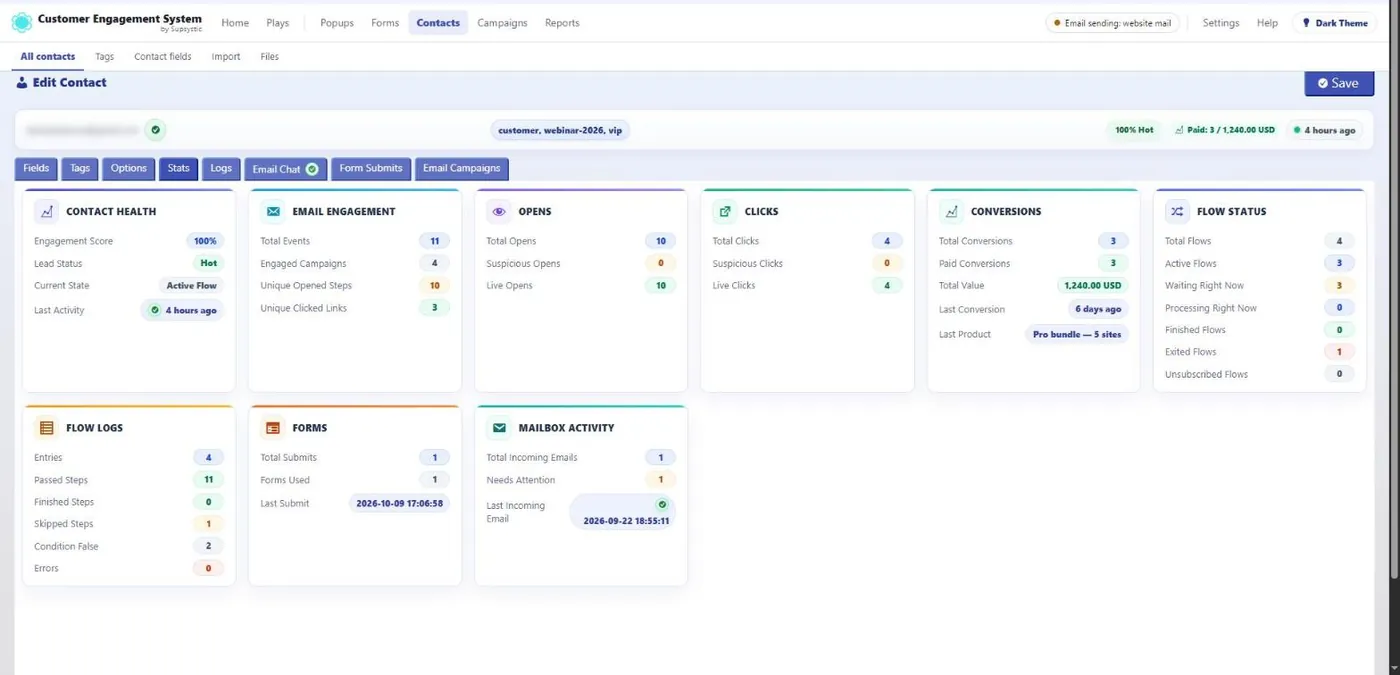Click the Clicks external-link icon
The width and height of the screenshot is (1400, 675).
click(x=725, y=211)
